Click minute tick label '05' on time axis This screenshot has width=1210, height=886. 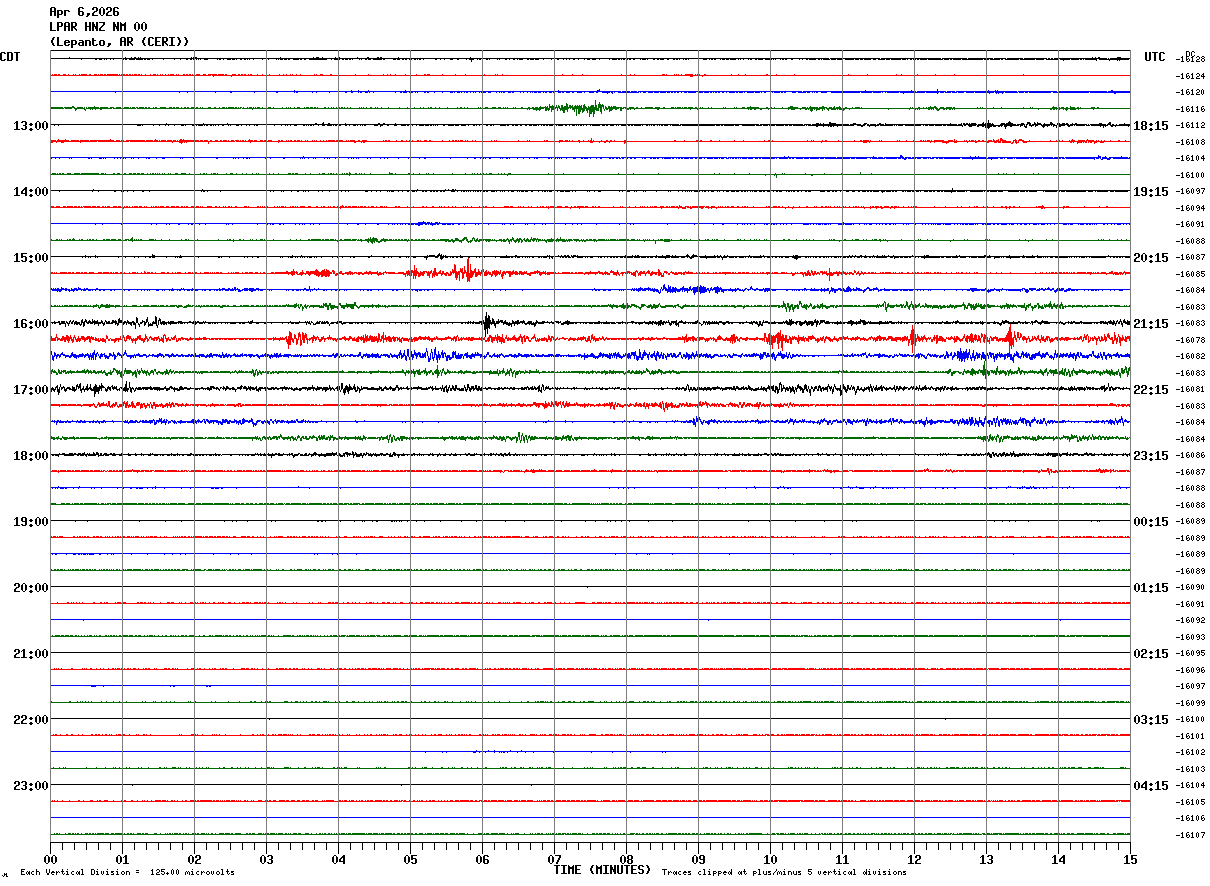point(410,860)
